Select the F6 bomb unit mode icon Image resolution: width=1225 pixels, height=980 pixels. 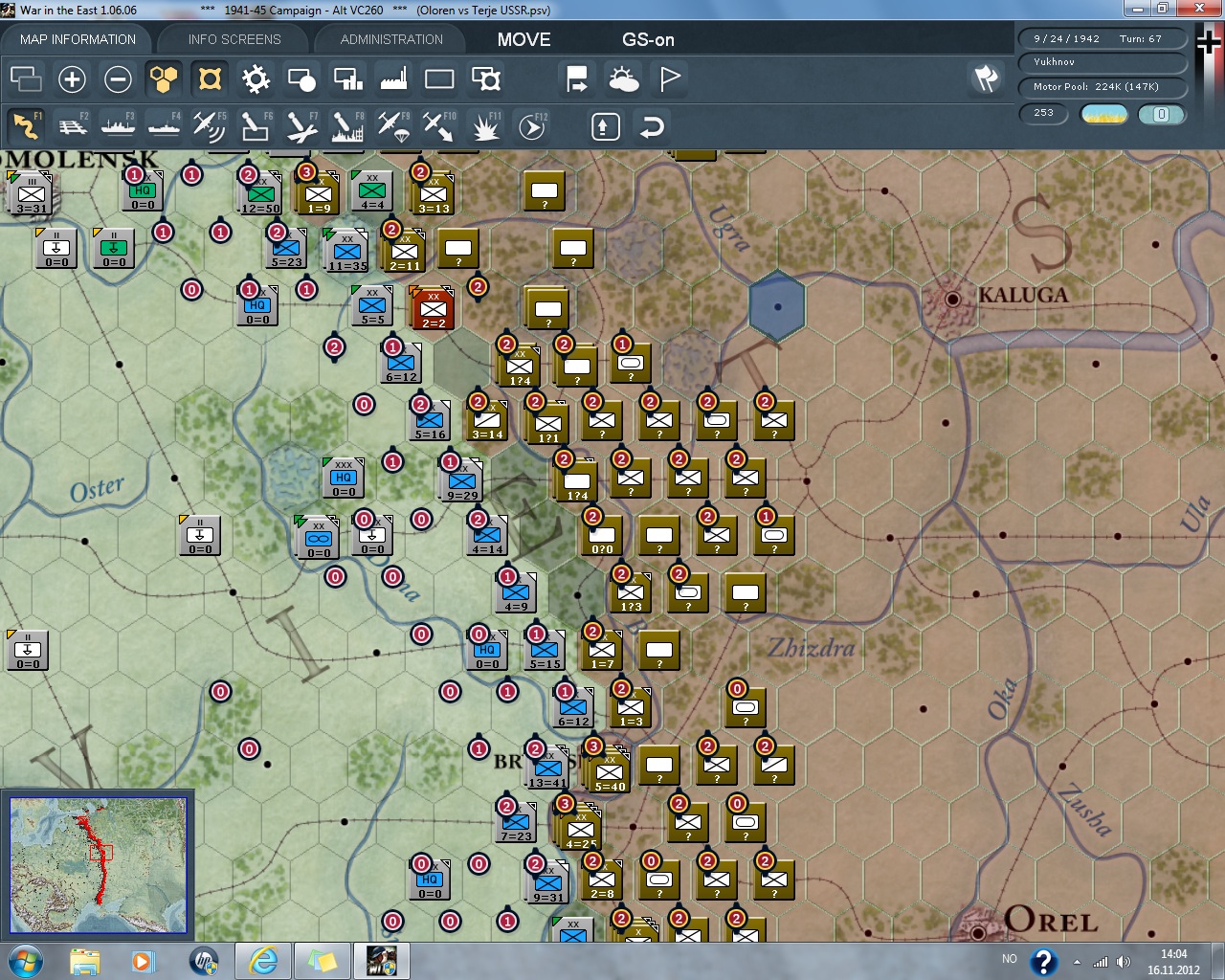coord(256,126)
